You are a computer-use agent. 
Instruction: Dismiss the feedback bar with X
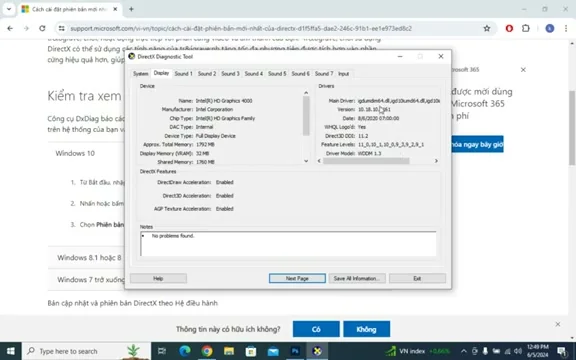click(558, 324)
